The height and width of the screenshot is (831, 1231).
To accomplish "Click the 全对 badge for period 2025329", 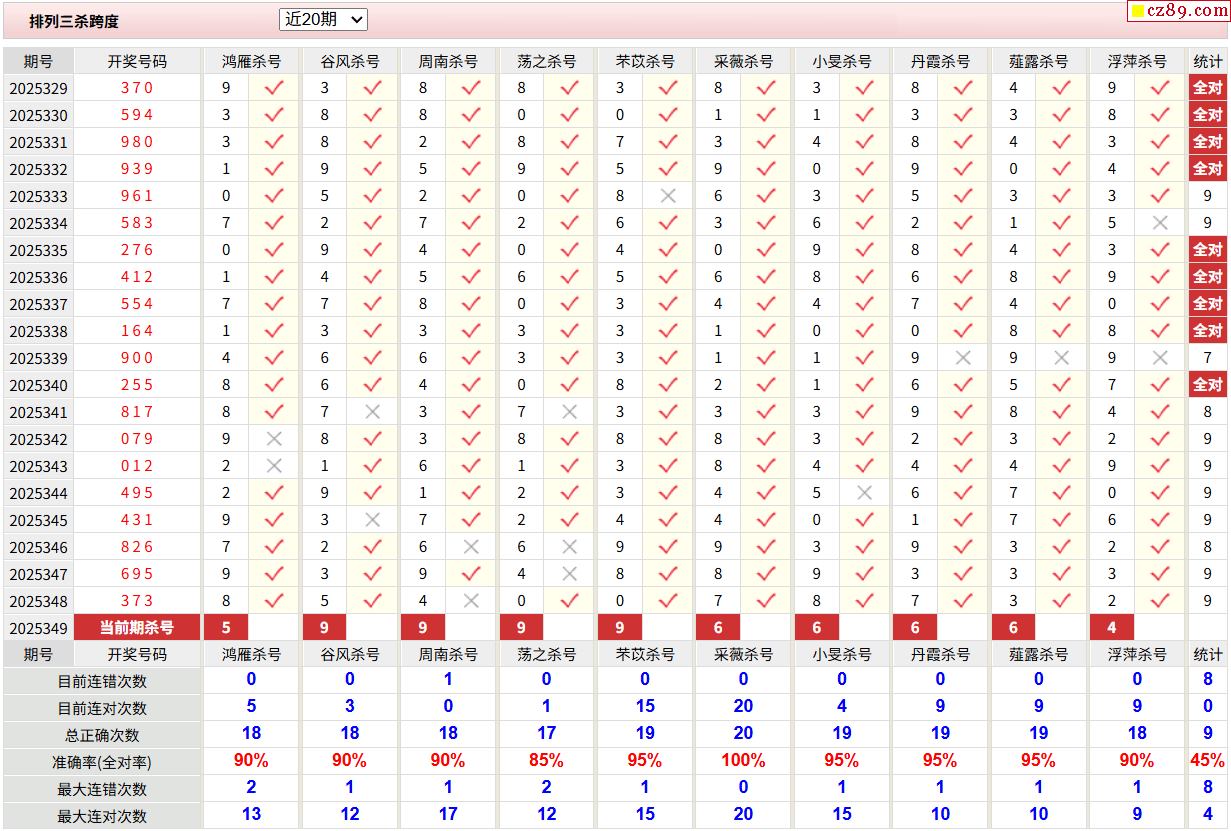I will pos(1207,88).
